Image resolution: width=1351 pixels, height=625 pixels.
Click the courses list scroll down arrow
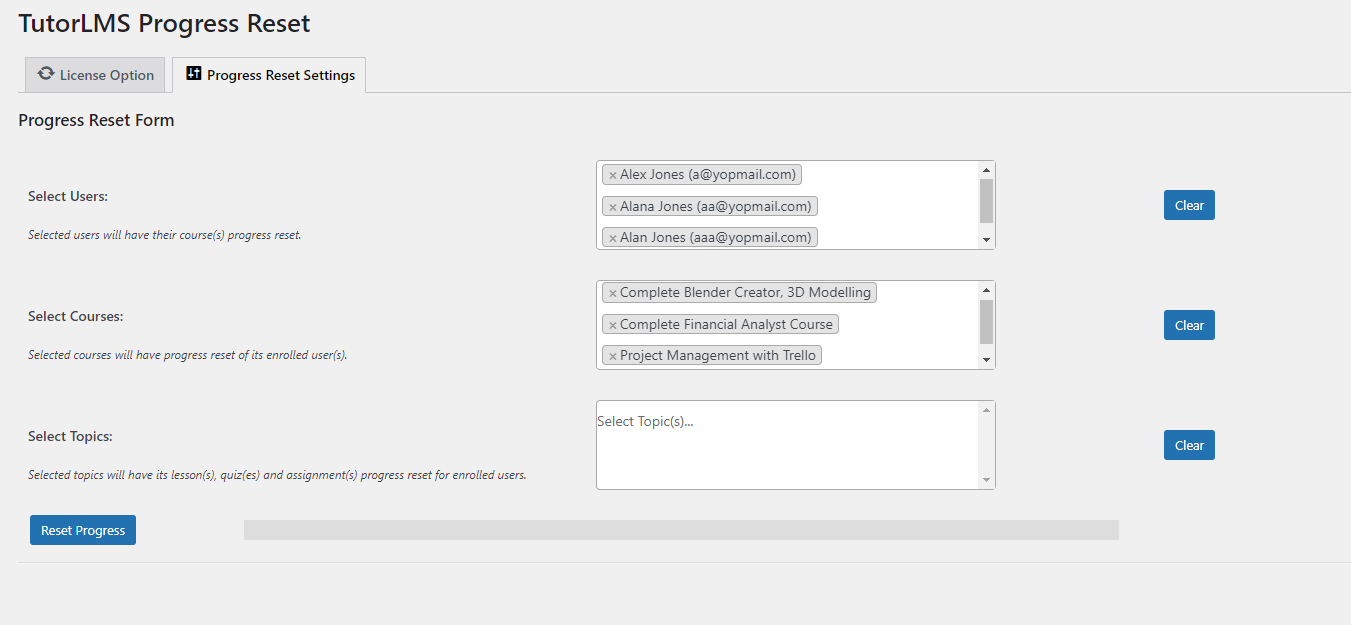986,360
